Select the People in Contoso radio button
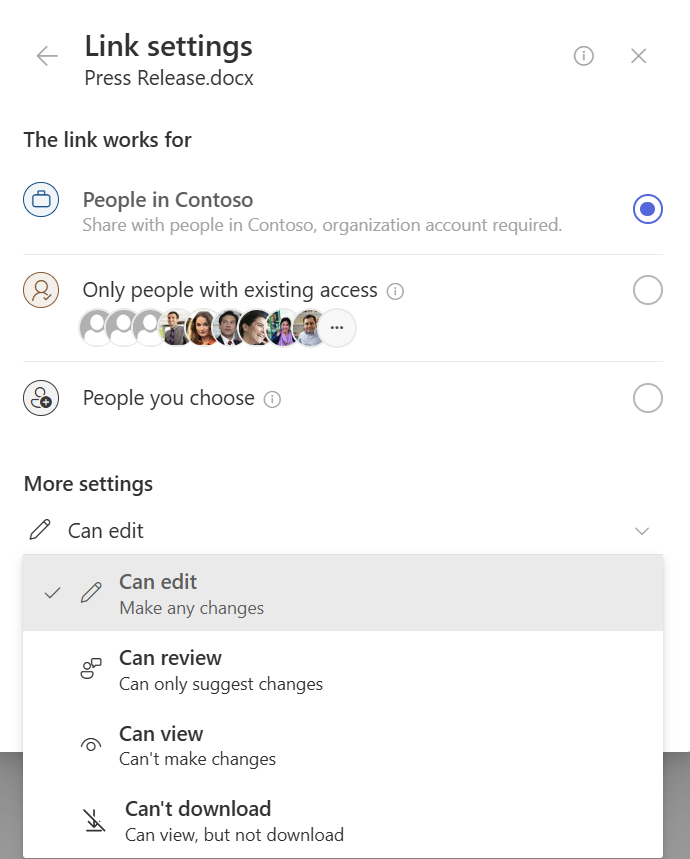Image resolution: width=690 pixels, height=859 pixels. [647, 208]
